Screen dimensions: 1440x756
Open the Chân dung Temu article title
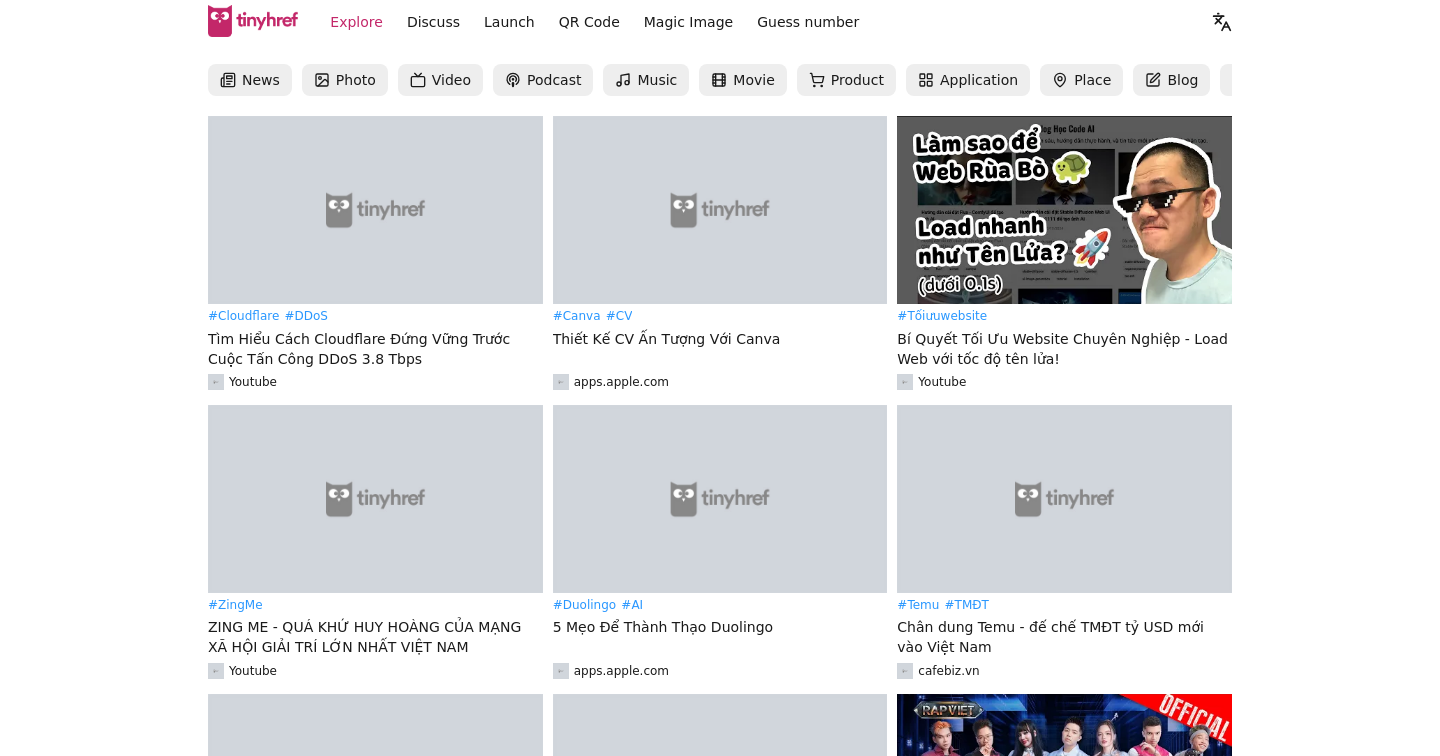click(x=1050, y=637)
